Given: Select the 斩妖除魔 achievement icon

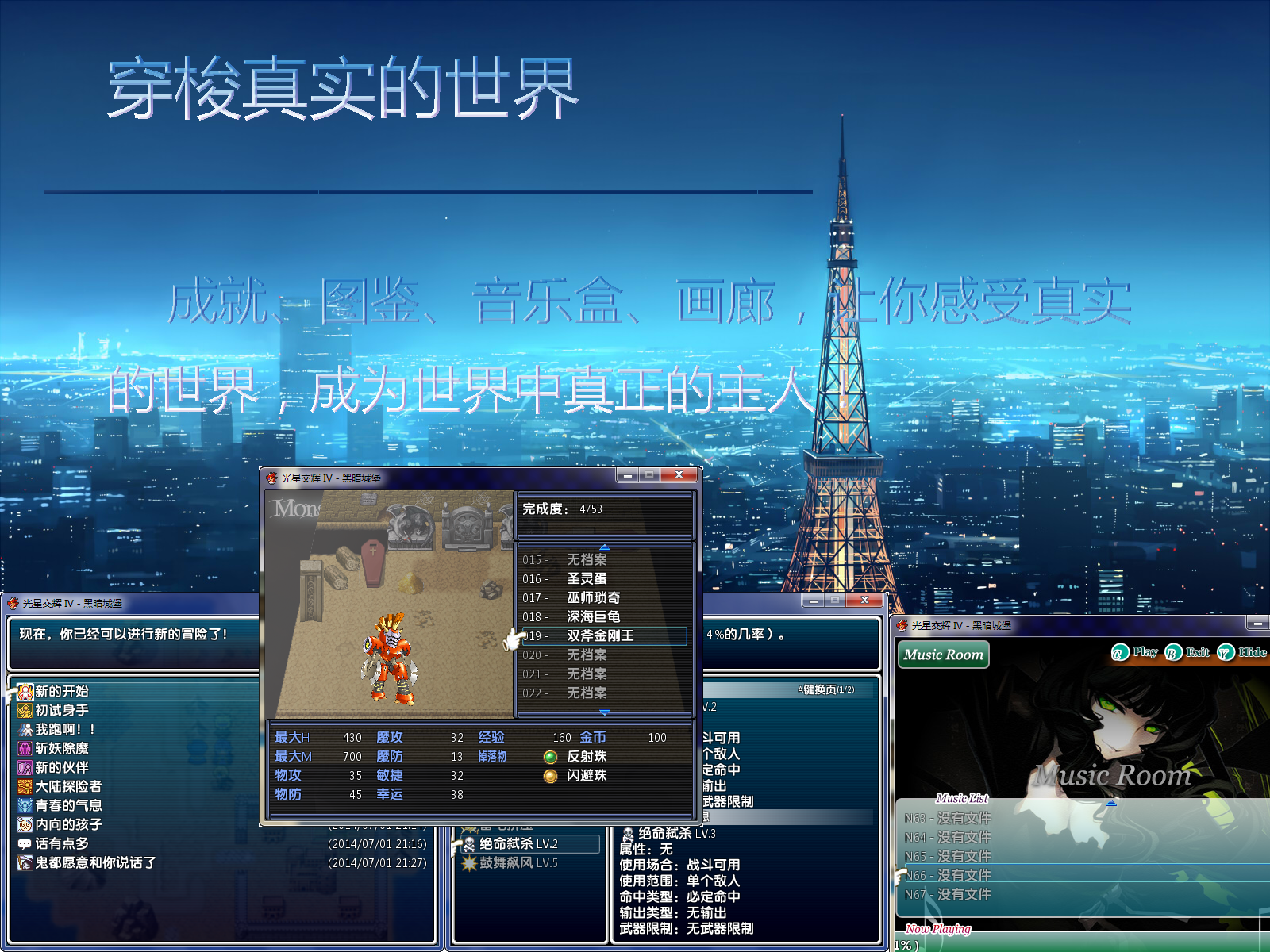Looking at the screenshot, I should [25, 749].
